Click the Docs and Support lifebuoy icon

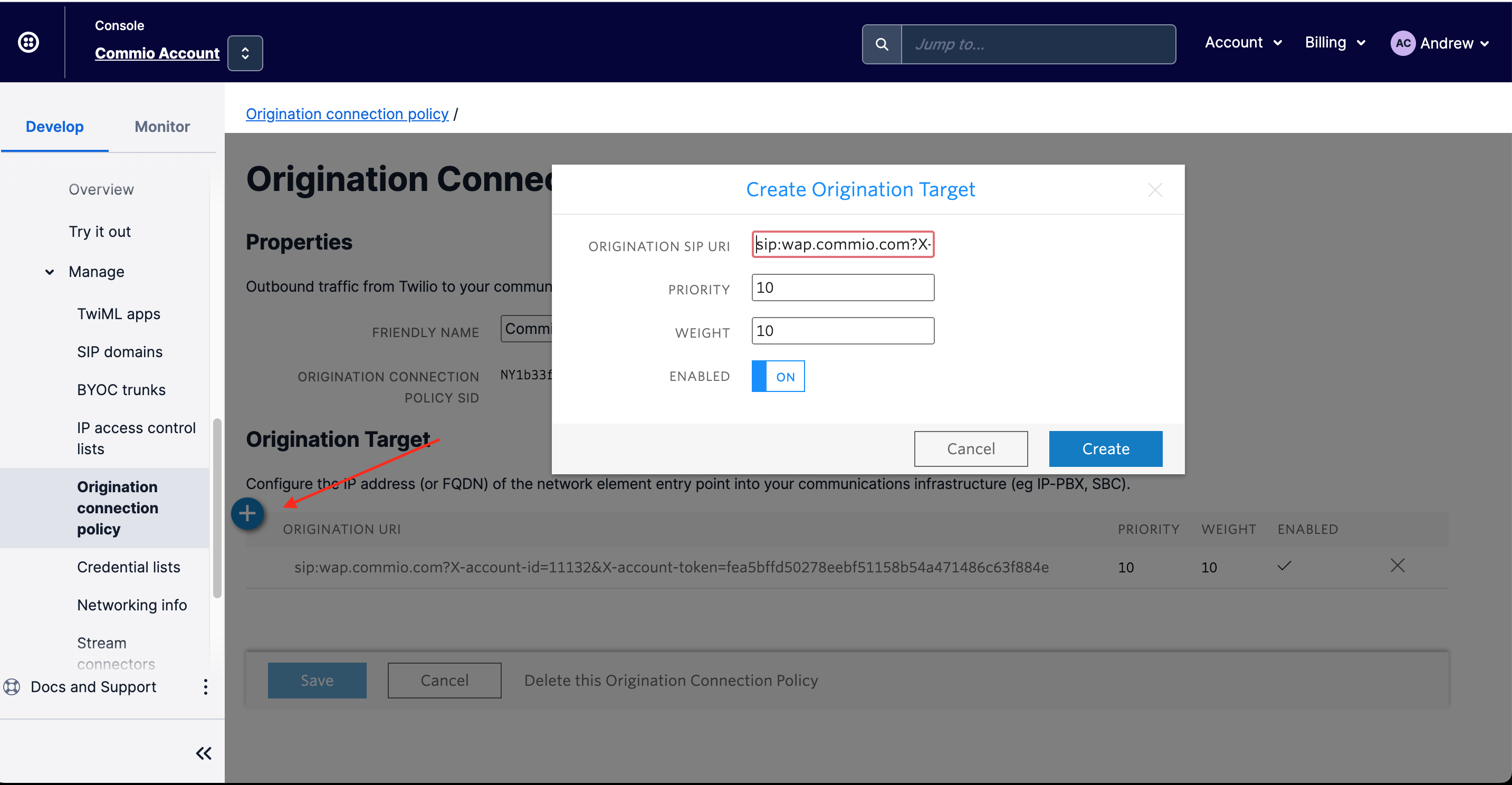[x=12, y=687]
